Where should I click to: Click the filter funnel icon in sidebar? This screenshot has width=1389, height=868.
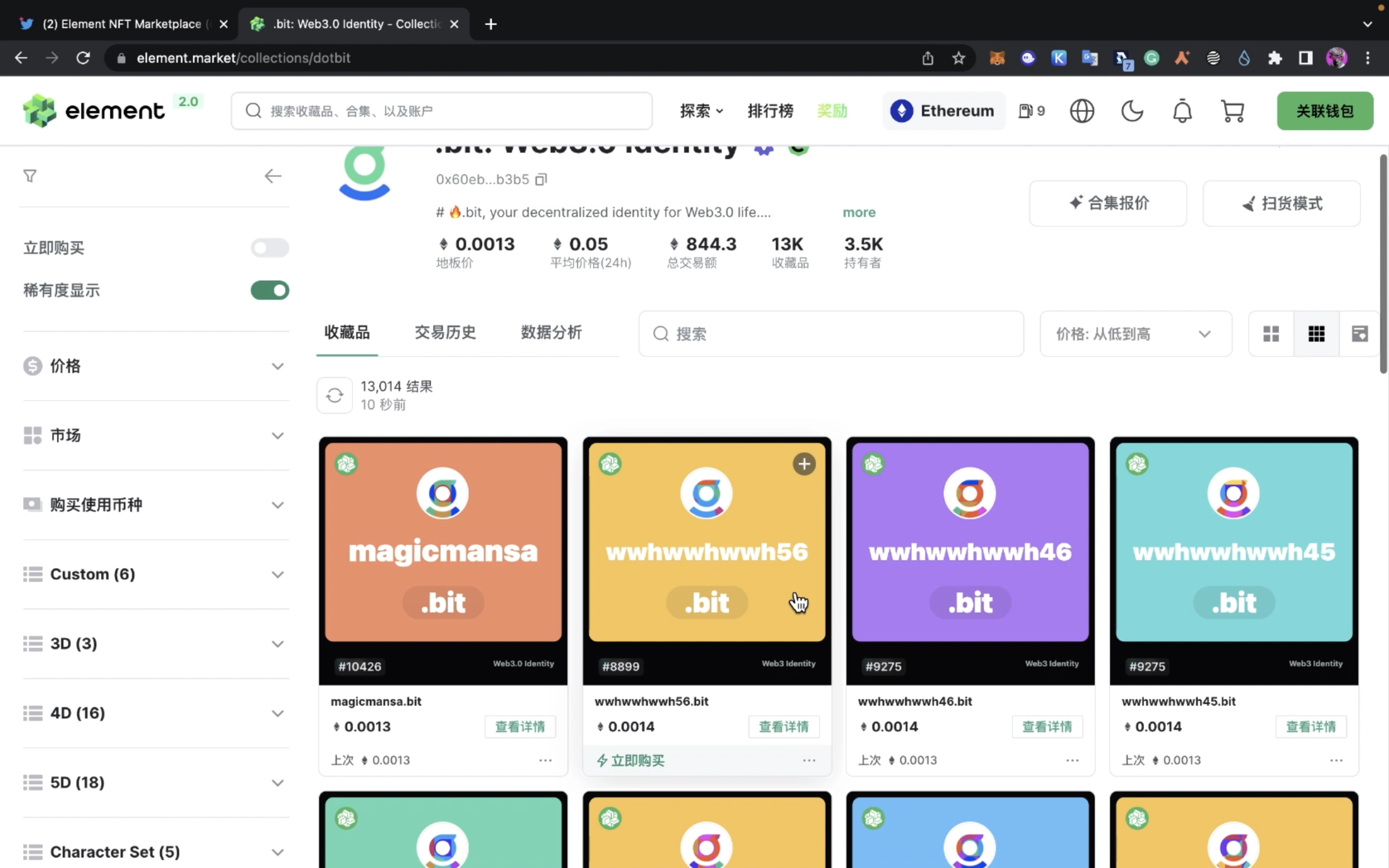[30, 176]
